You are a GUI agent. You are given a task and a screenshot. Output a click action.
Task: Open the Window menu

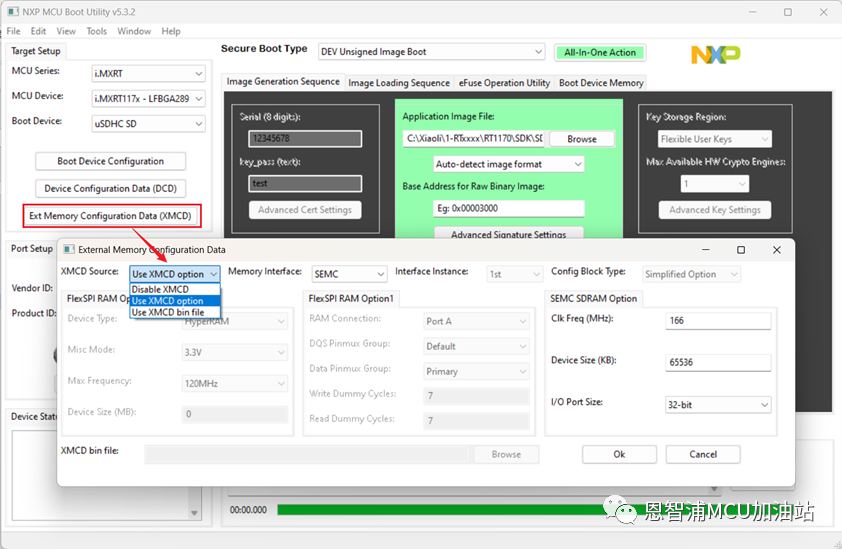click(134, 31)
